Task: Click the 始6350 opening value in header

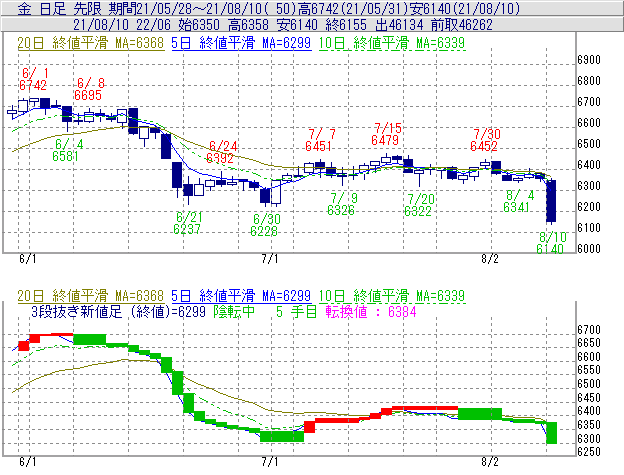Action: (x=199, y=25)
